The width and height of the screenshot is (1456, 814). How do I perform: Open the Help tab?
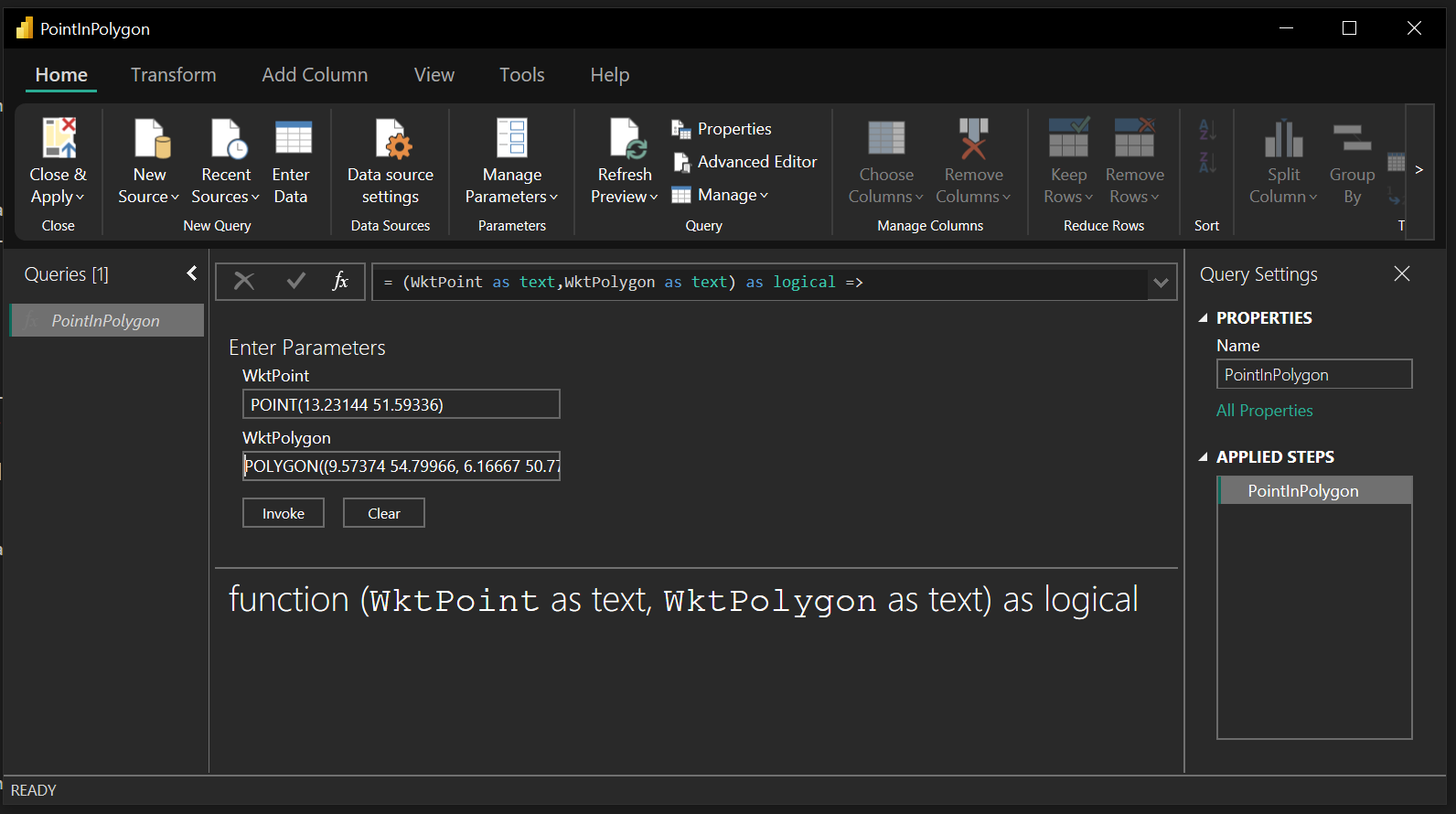pyautogui.click(x=609, y=75)
